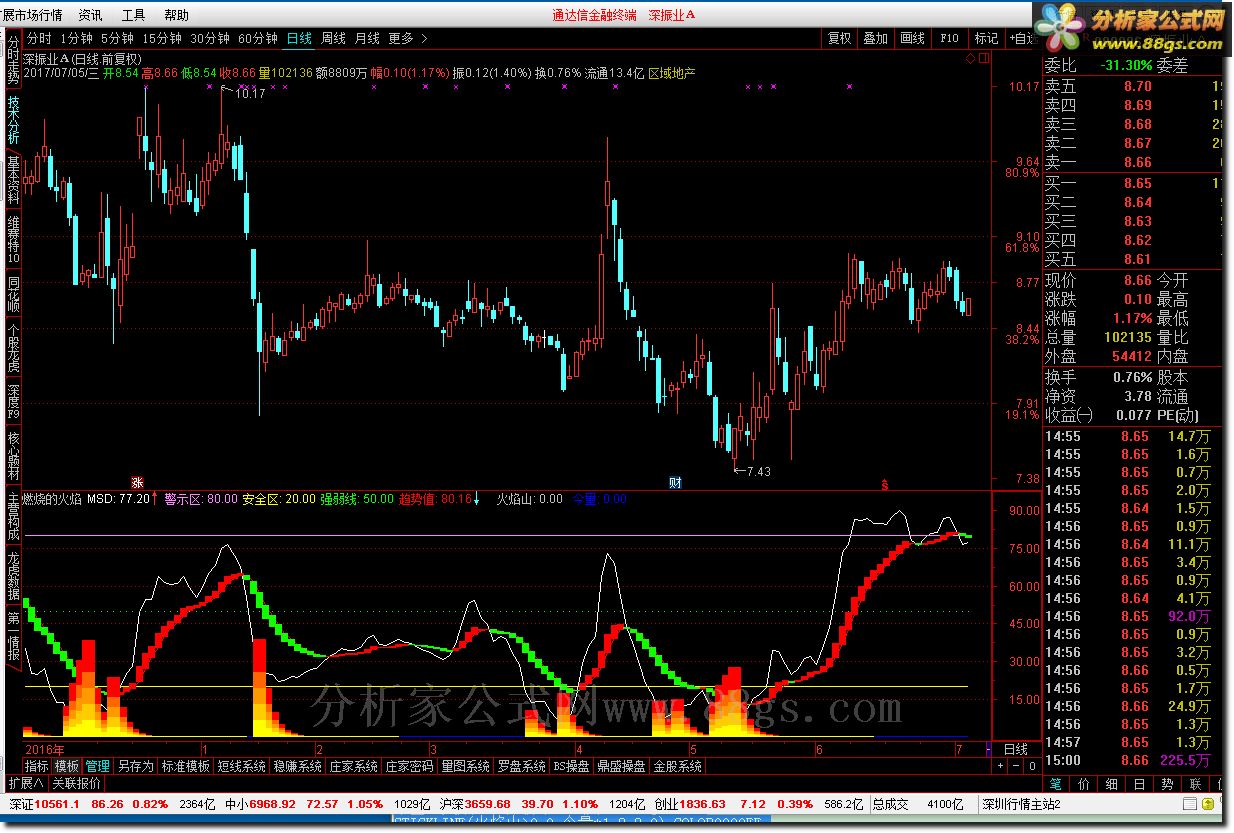Viewport: 1234px width, 833px height.
Task: Click the diamond icons at chart top-right
Action: point(976,59)
